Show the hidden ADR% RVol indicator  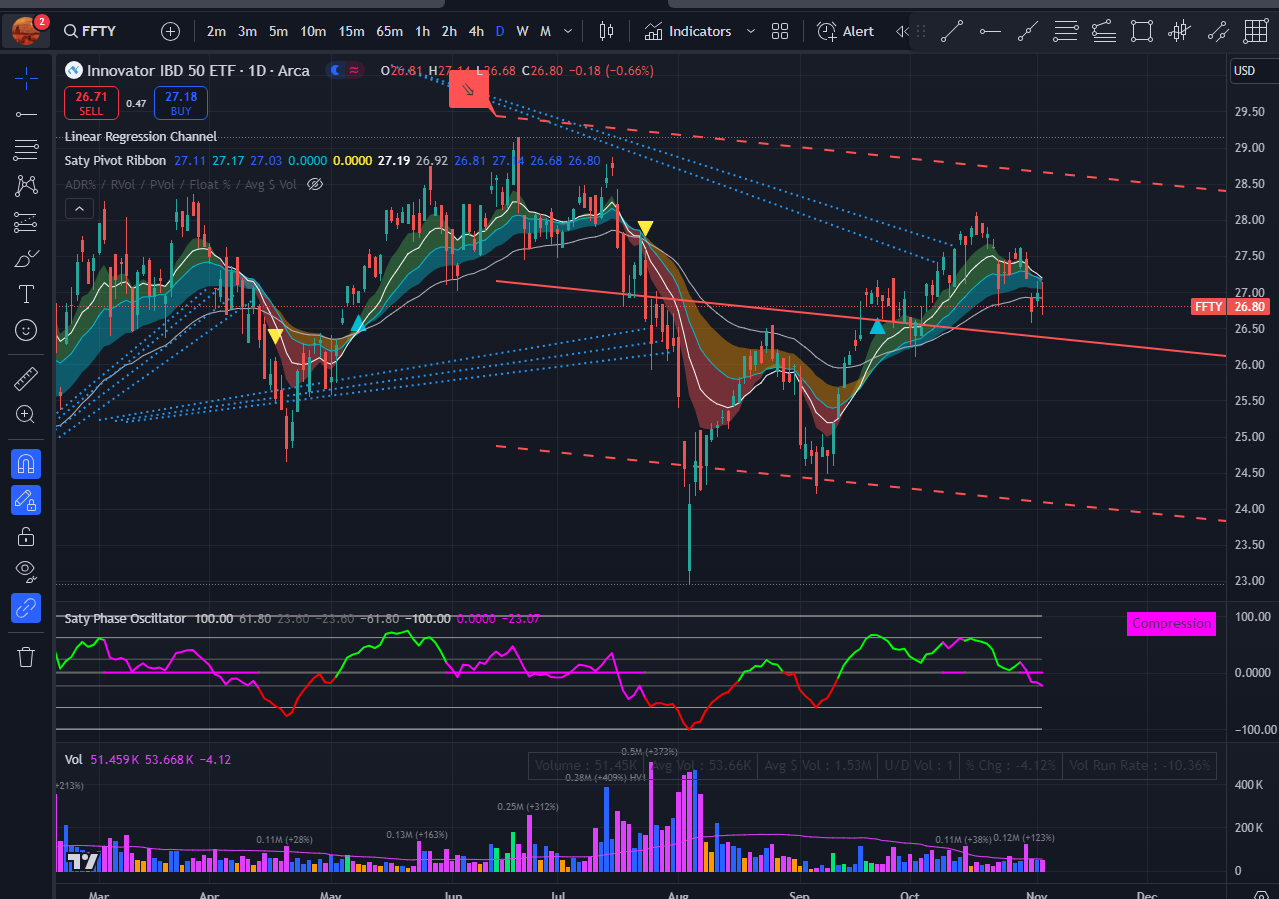[x=314, y=184]
